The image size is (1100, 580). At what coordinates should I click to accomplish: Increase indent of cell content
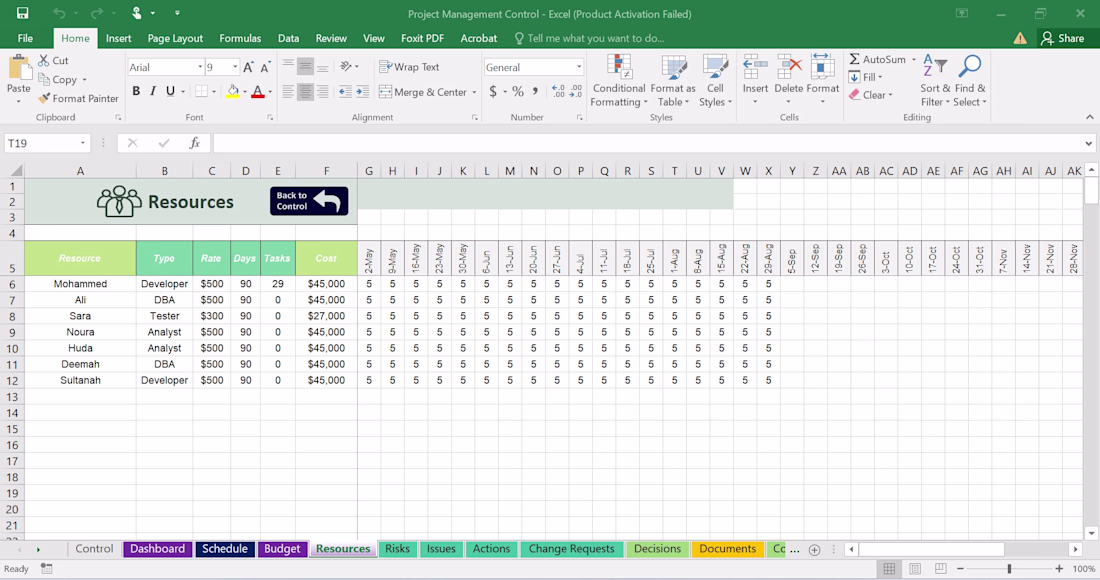coord(363,91)
